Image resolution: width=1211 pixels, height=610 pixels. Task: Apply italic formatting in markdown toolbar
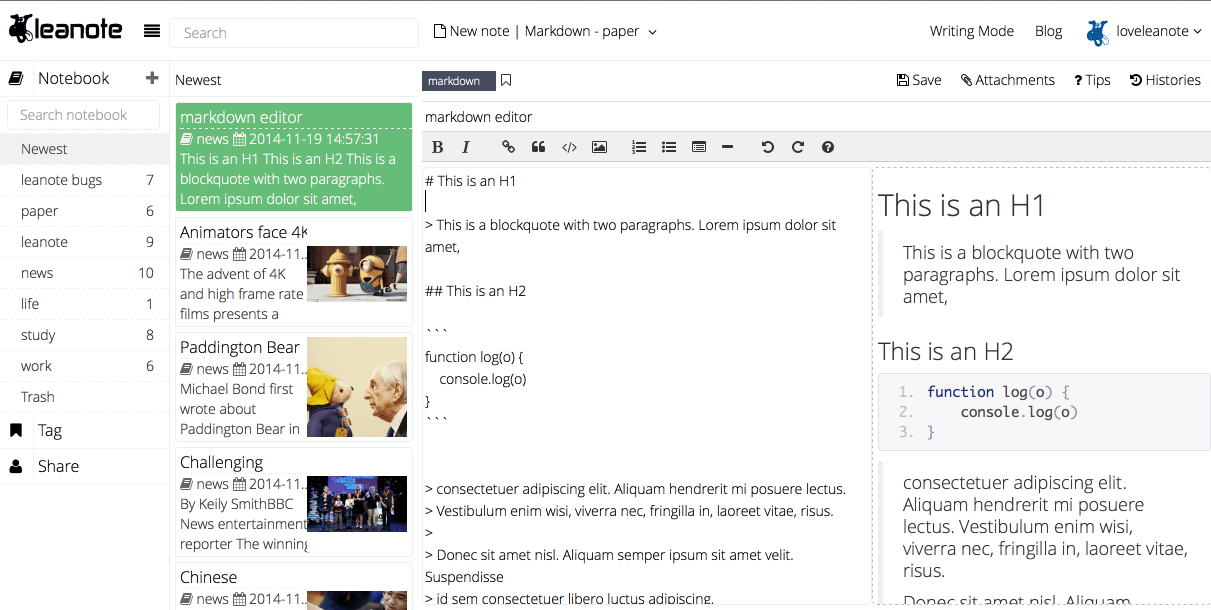pos(465,147)
